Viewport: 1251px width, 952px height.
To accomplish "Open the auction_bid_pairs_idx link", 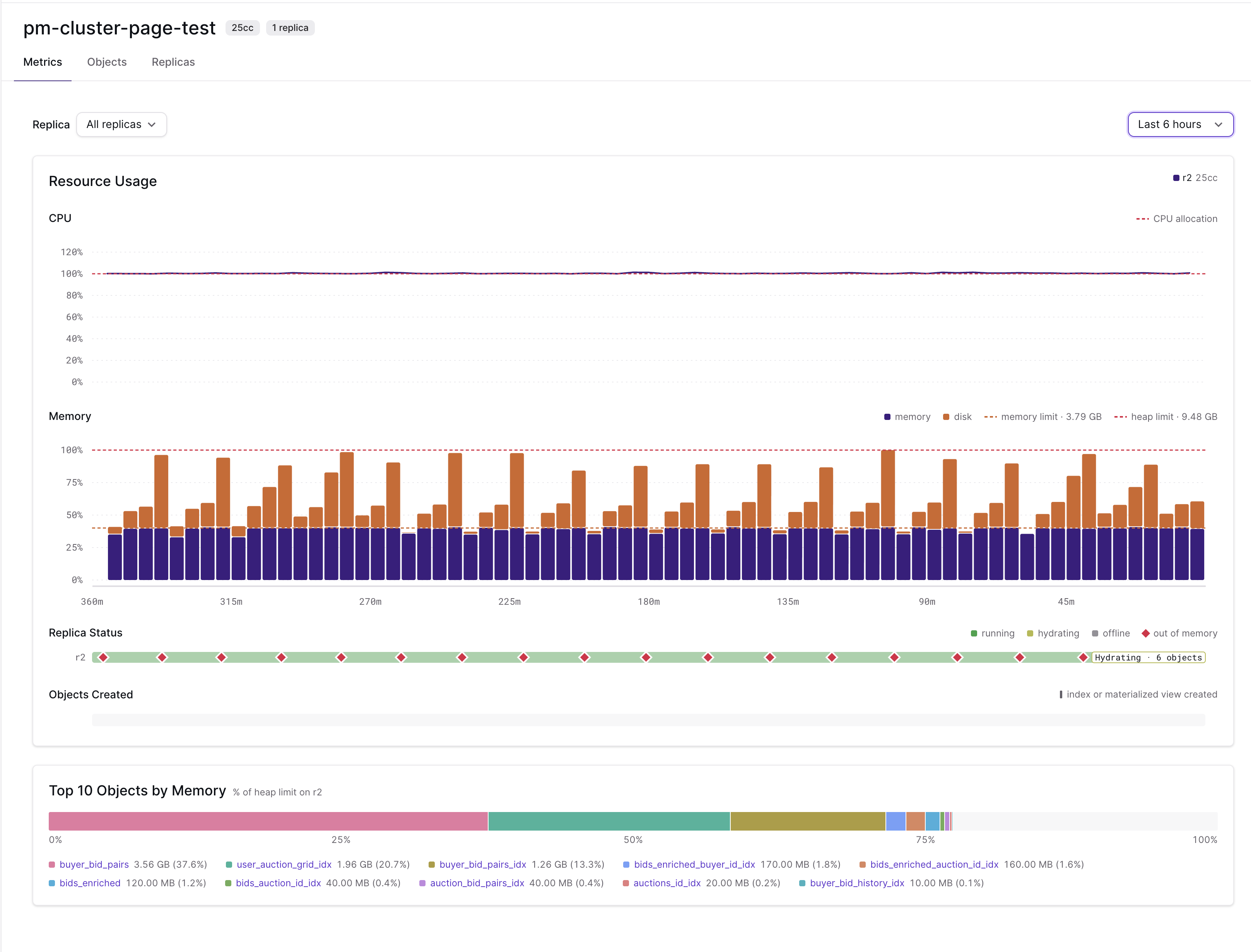I will coord(477,883).
